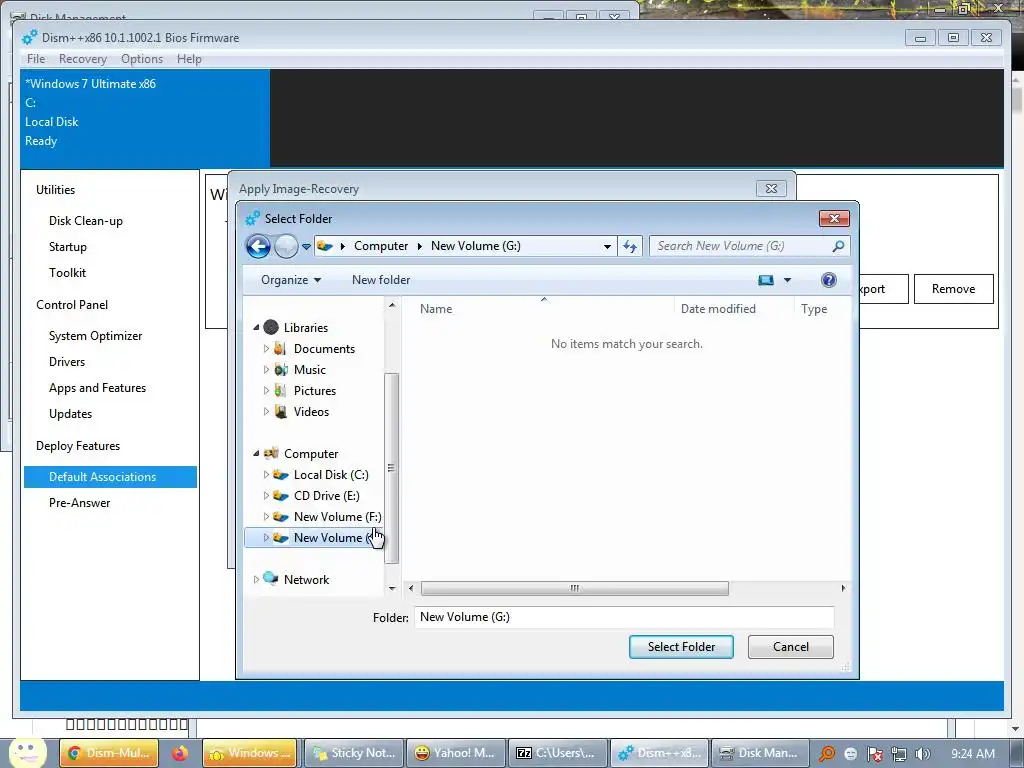Click the Folder name input field
The image size is (1024, 768).
pos(624,617)
